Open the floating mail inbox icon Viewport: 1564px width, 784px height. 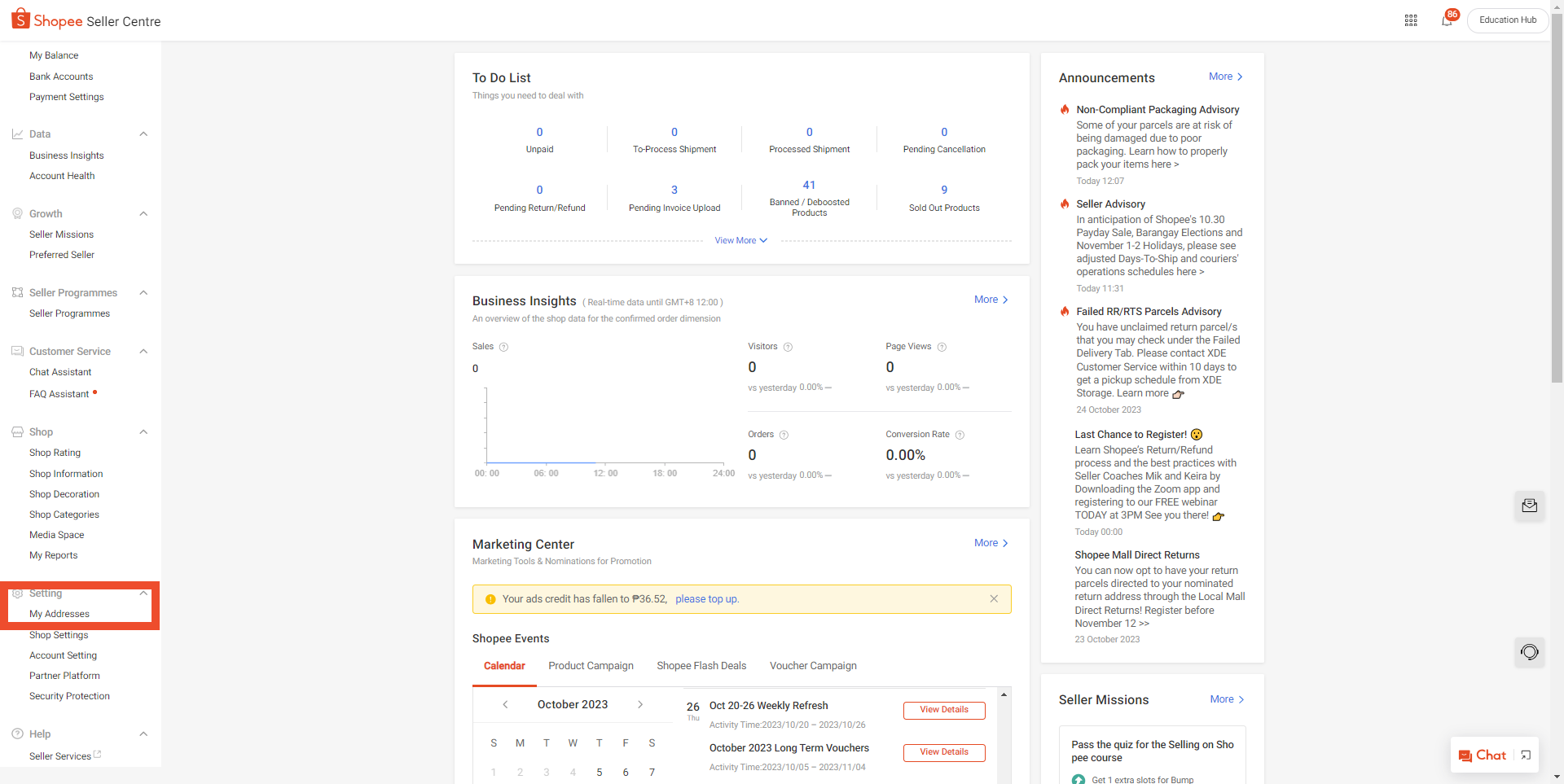[1529, 506]
